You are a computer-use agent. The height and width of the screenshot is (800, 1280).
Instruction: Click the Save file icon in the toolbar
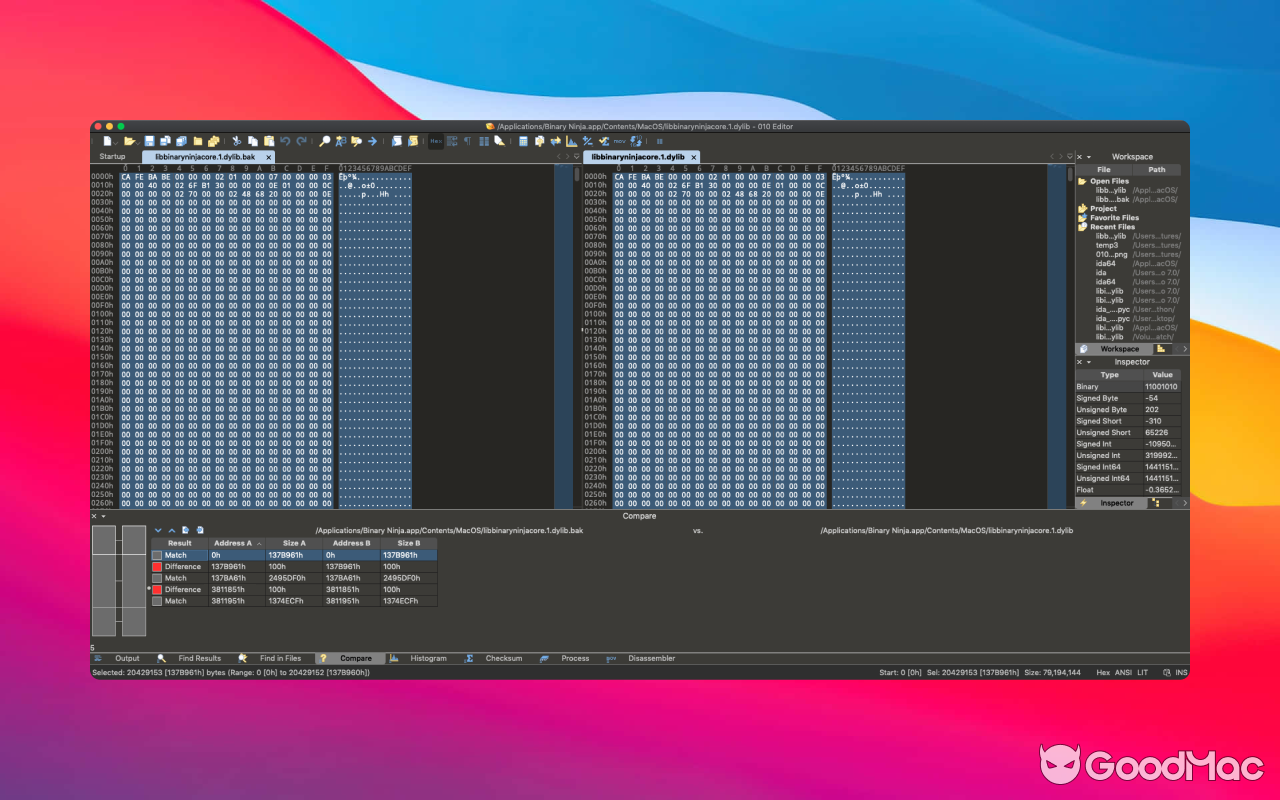coord(149,139)
